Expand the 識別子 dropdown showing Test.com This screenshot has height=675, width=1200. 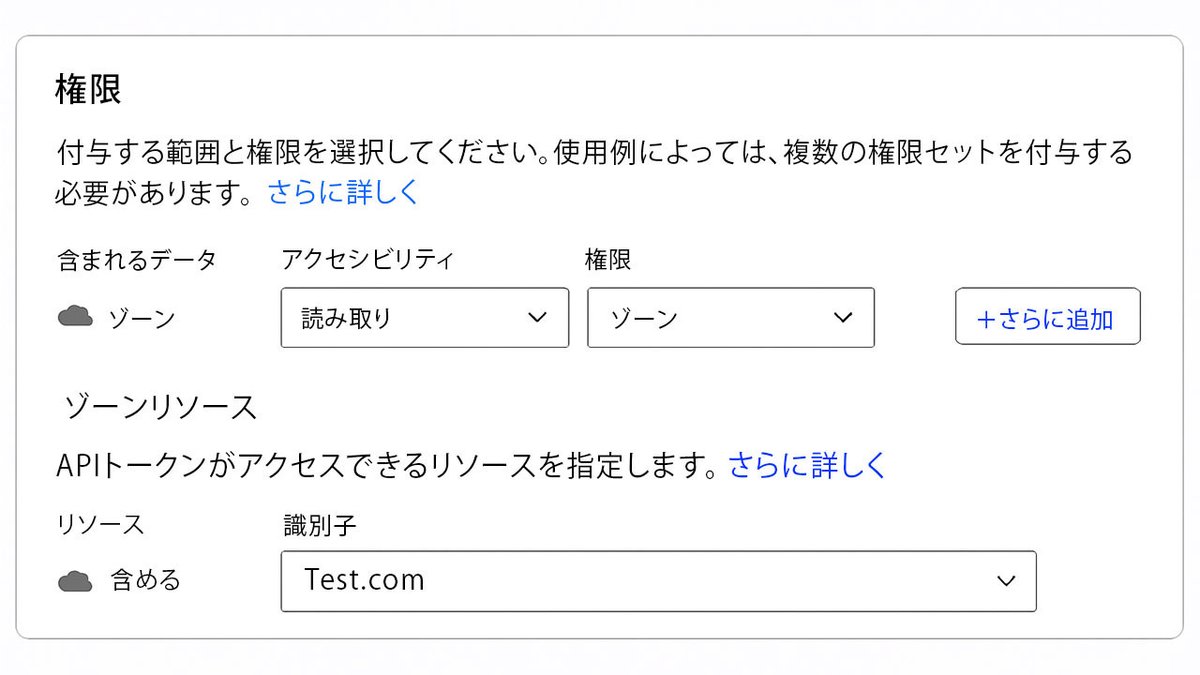point(658,580)
